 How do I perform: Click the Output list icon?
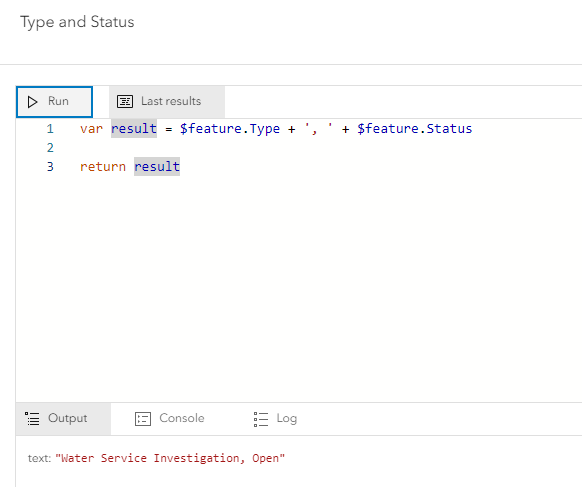point(32,419)
